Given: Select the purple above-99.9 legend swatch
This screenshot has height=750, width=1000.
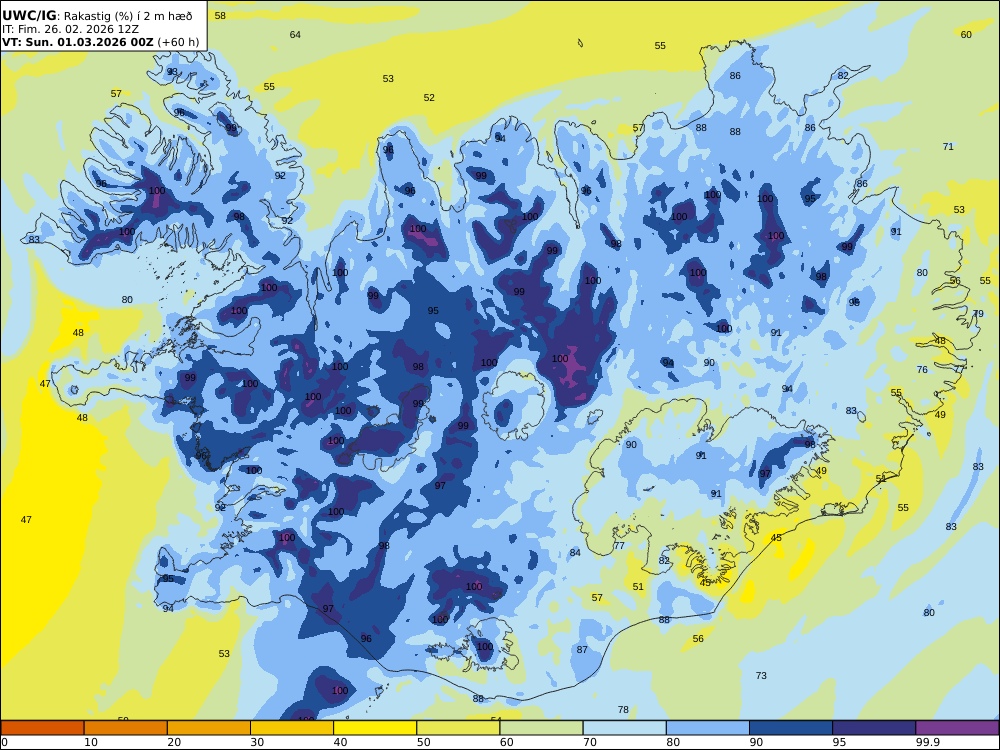Looking at the screenshot, I should [957, 728].
